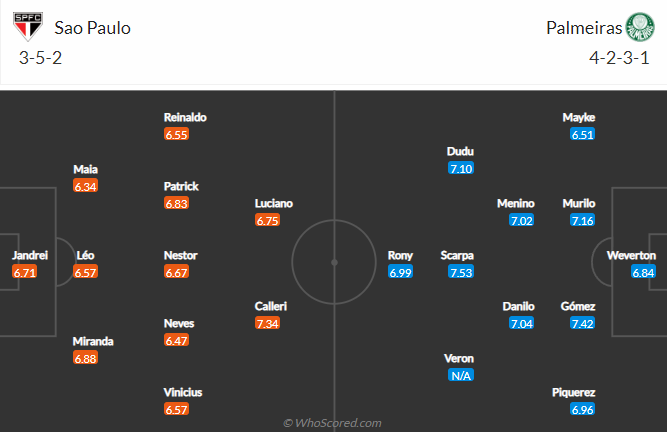The image size is (667, 432).
Task: Open the Sao Paulo team name link
Action: [93, 27]
